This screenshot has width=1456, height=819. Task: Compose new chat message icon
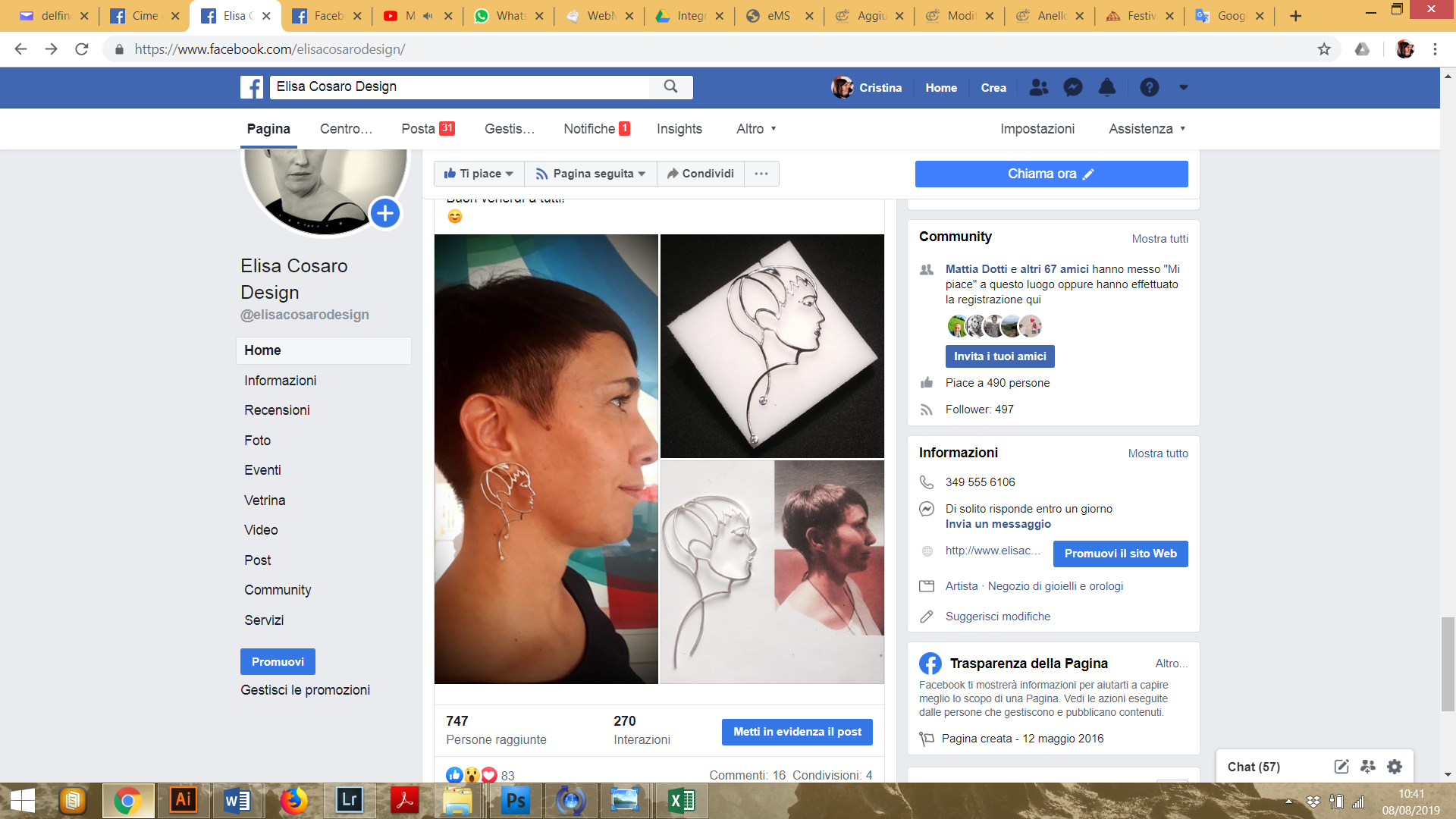point(1341,767)
